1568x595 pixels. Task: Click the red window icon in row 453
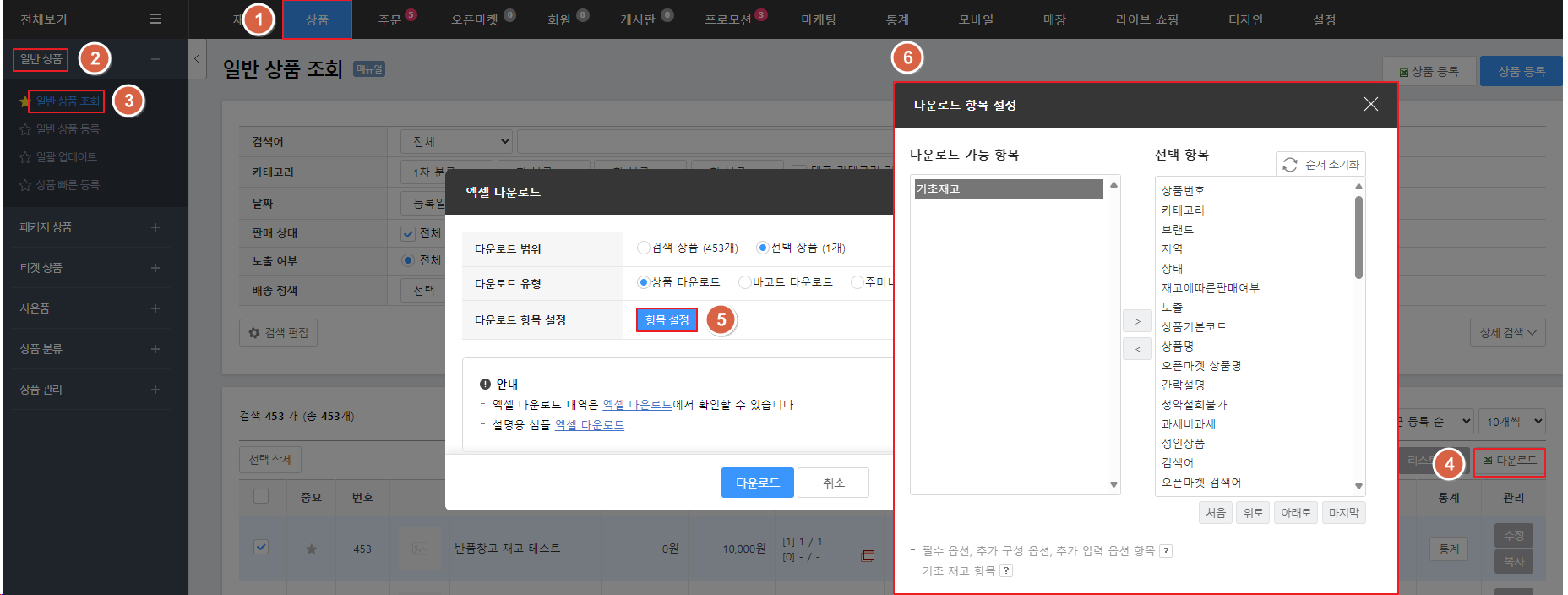[x=868, y=555]
